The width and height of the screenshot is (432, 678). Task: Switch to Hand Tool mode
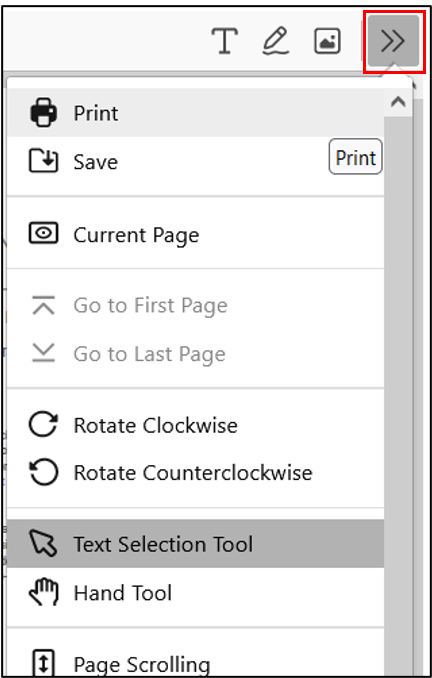point(195,592)
